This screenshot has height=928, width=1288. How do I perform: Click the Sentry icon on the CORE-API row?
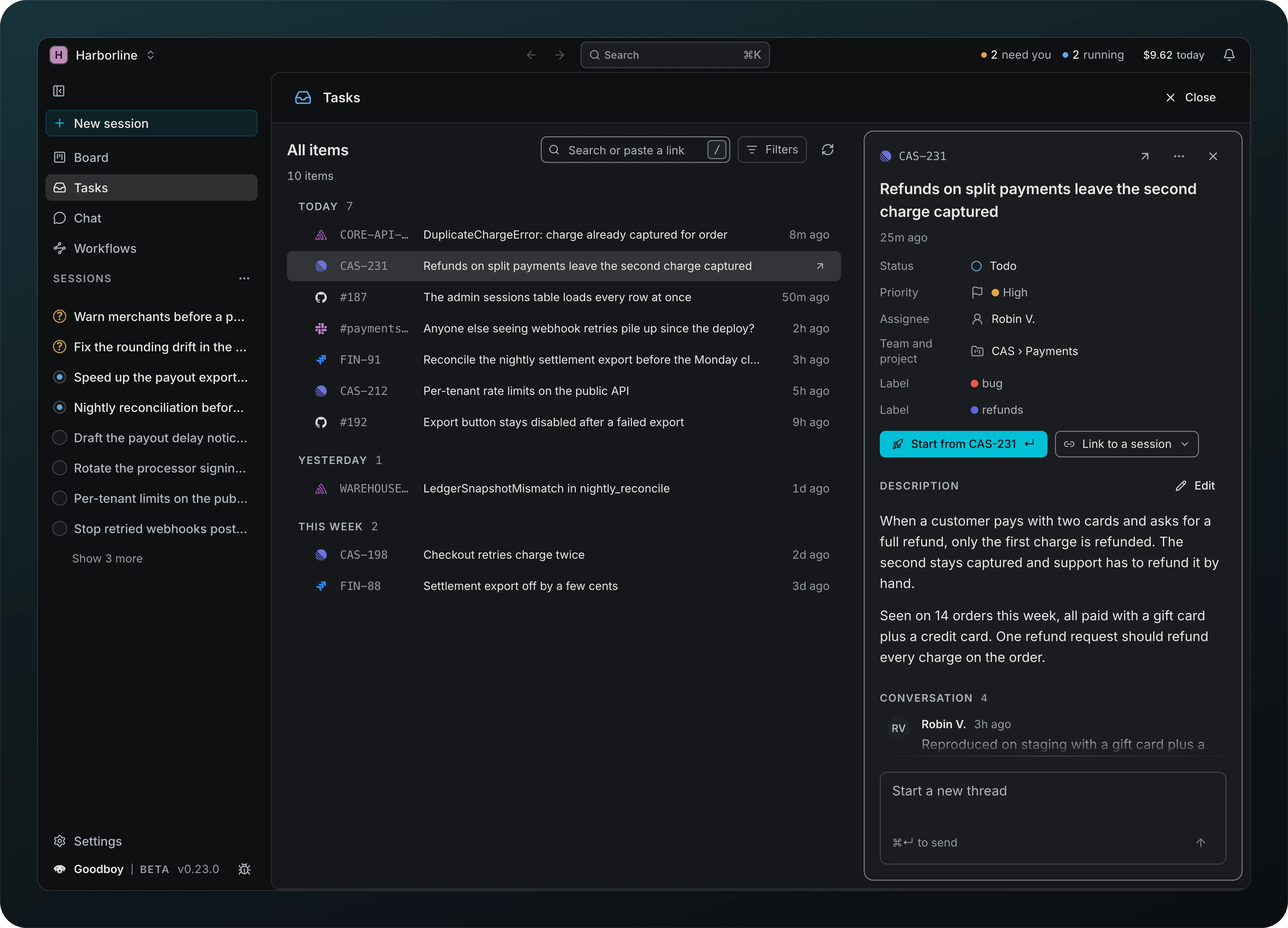tap(321, 235)
